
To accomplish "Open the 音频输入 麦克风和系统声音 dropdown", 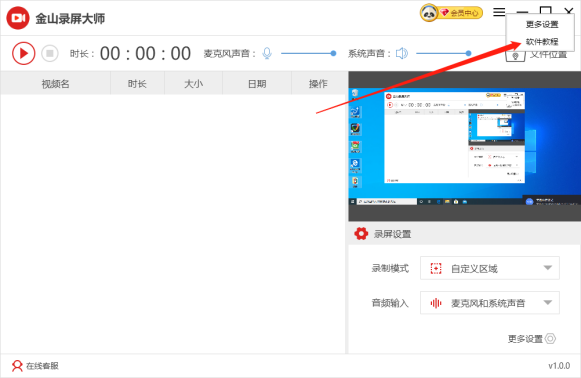I will point(490,303).
